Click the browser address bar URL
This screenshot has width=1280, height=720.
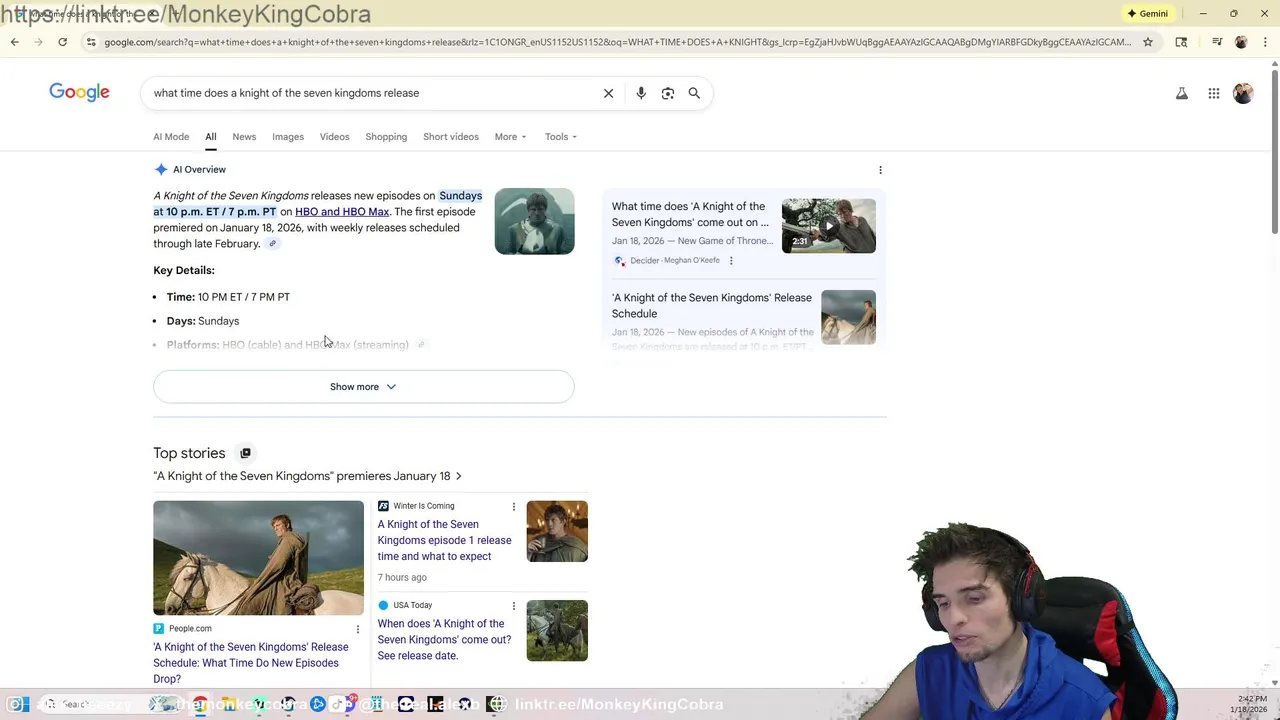[617, 42]
